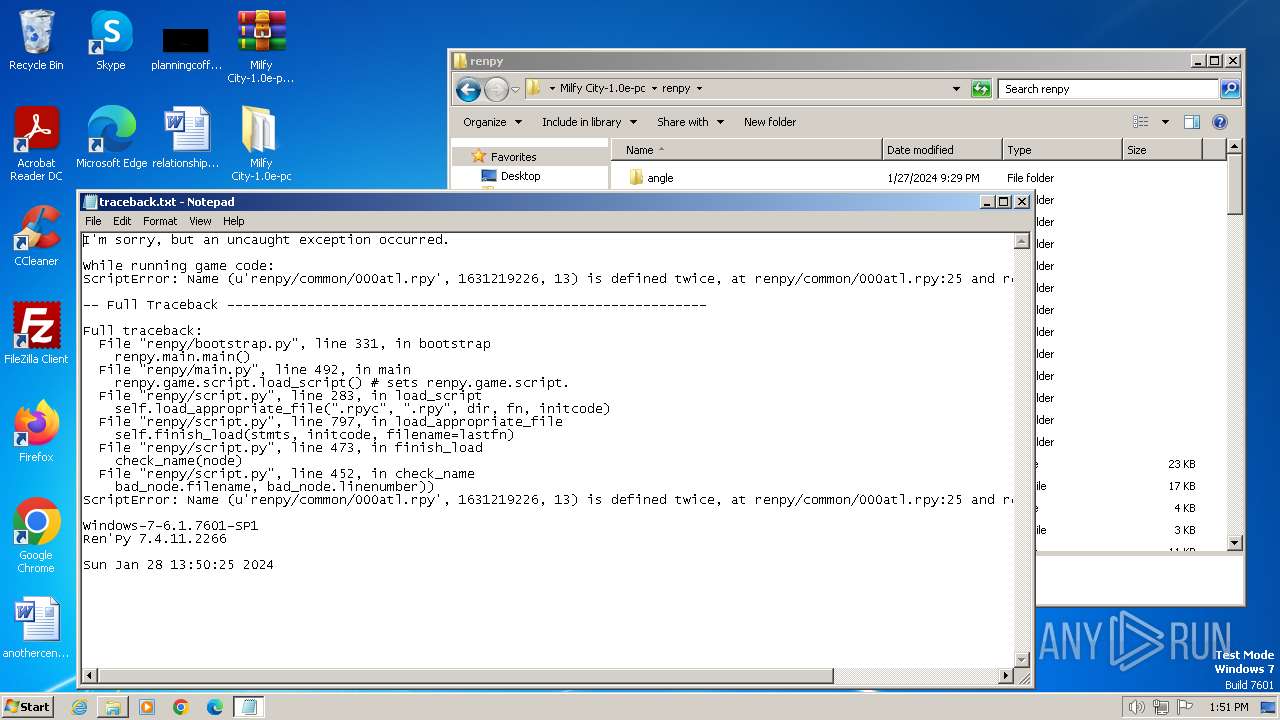Launch Firefox from the desktop
The width and height of the screenshot is (1280, 720).
[36, 432]
